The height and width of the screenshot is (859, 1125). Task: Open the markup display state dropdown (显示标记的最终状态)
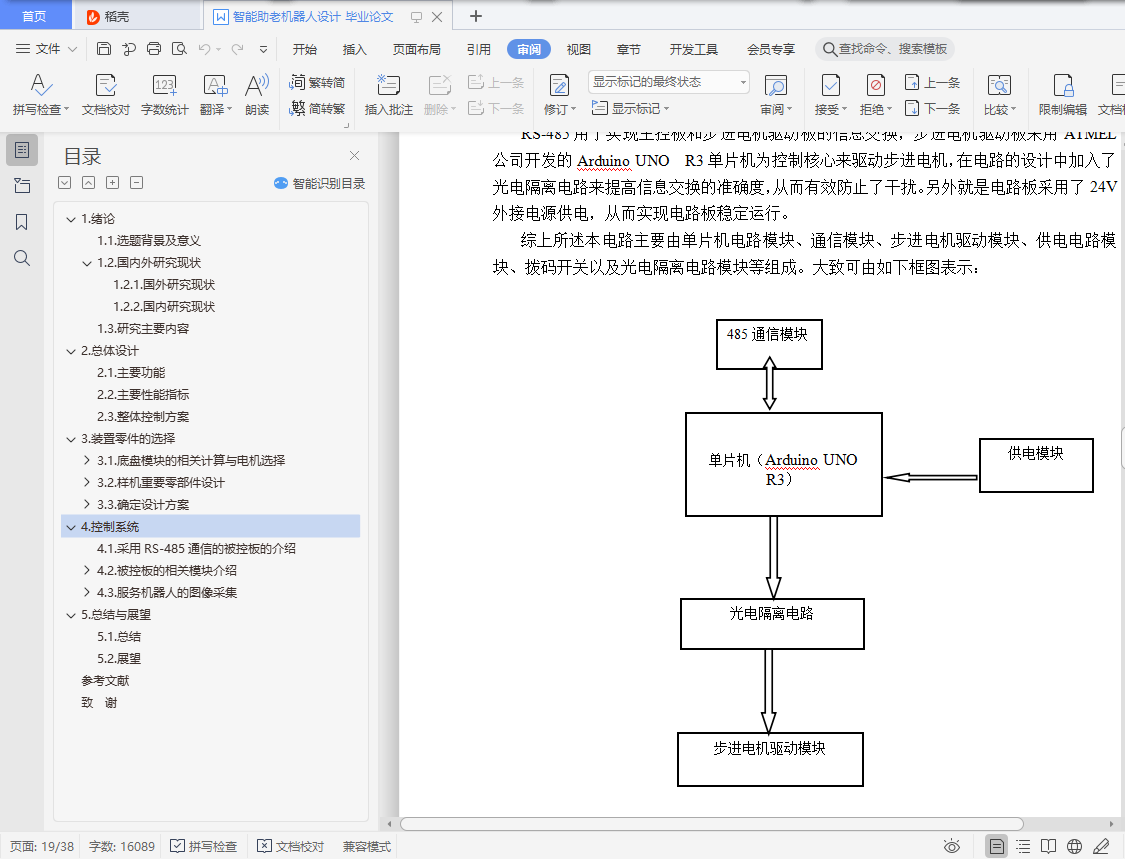[x=669, y=82]
